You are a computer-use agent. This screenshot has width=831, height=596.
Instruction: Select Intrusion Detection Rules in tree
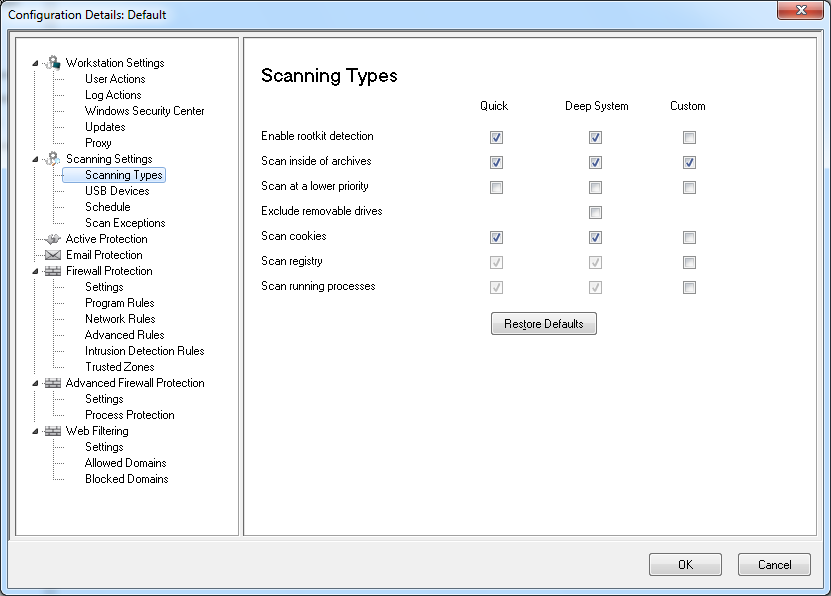pos(144,351)
